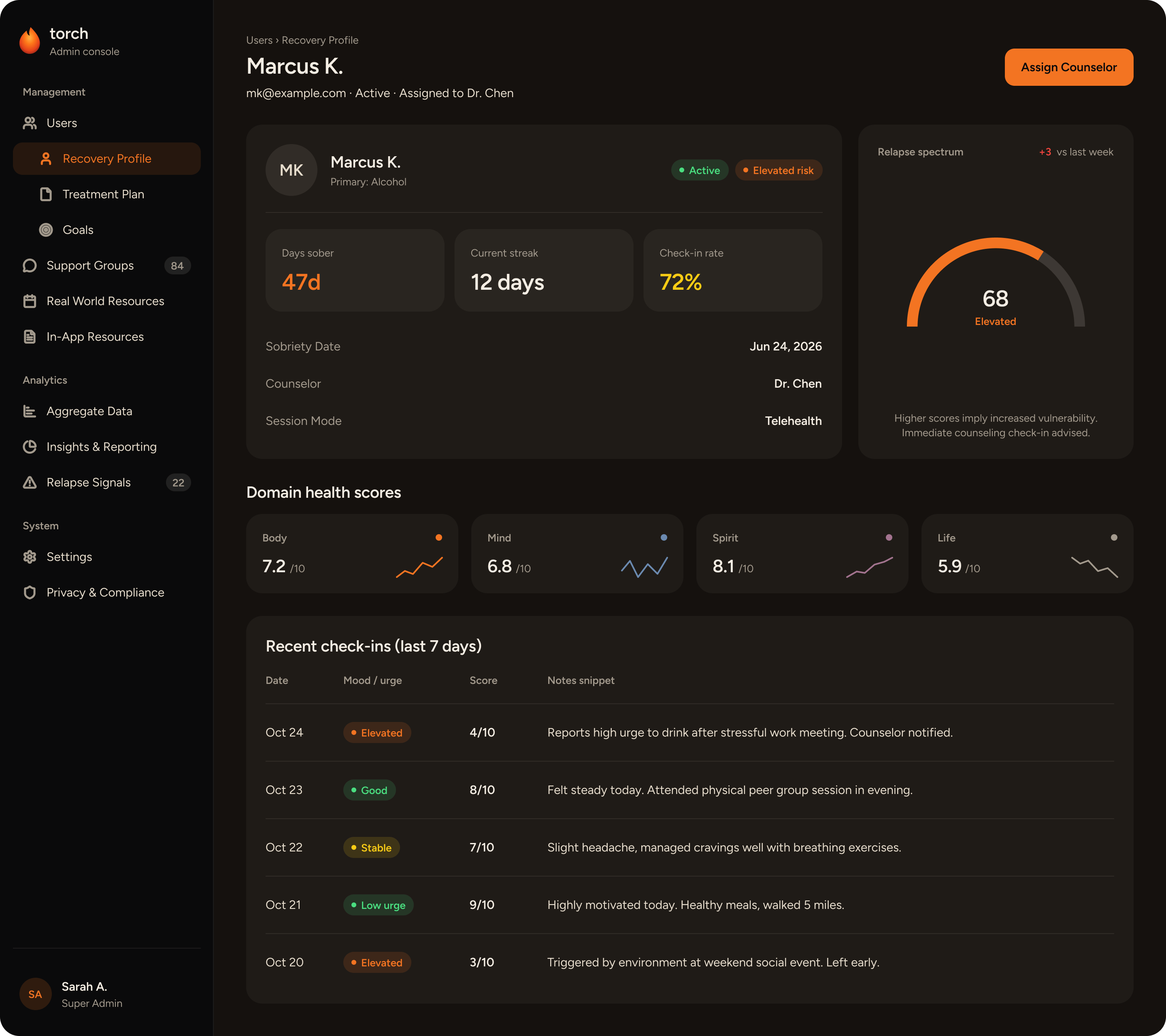Click the orange dot on Body card
Screen dimensions: 1166x1036
pos(439,538)
